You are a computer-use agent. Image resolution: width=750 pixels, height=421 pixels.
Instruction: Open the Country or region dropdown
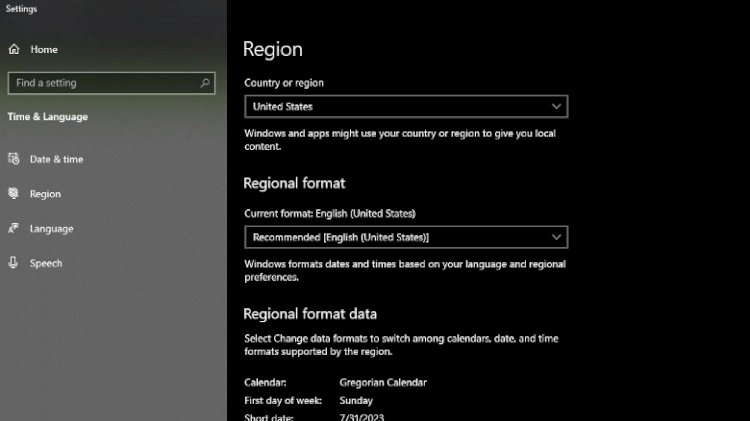coord(406,106)
